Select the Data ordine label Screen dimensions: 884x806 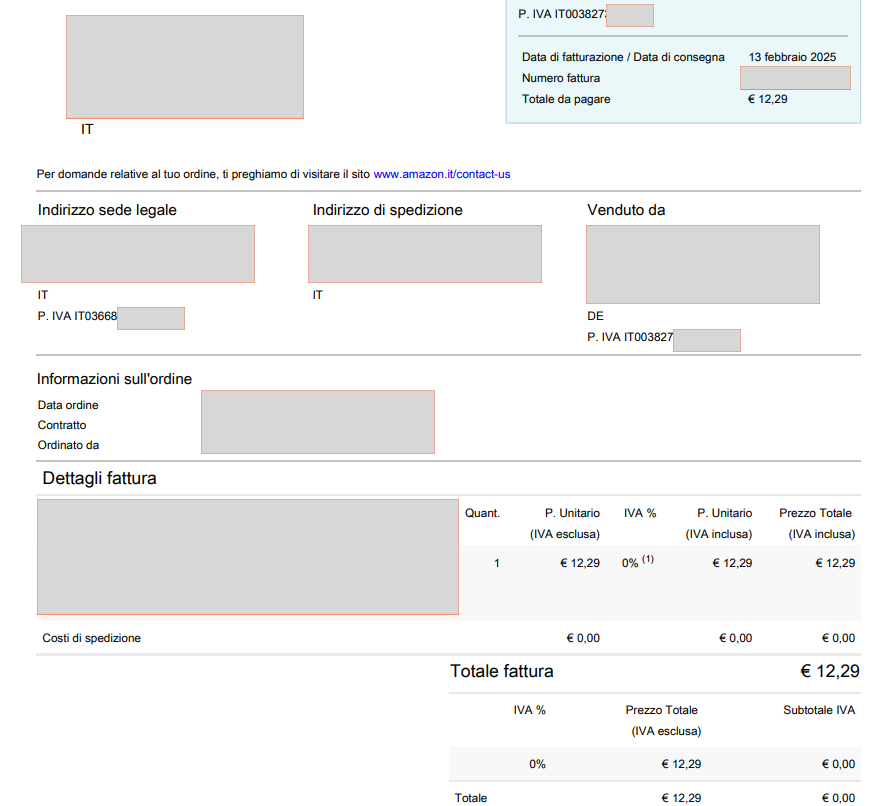coord(68,405)
